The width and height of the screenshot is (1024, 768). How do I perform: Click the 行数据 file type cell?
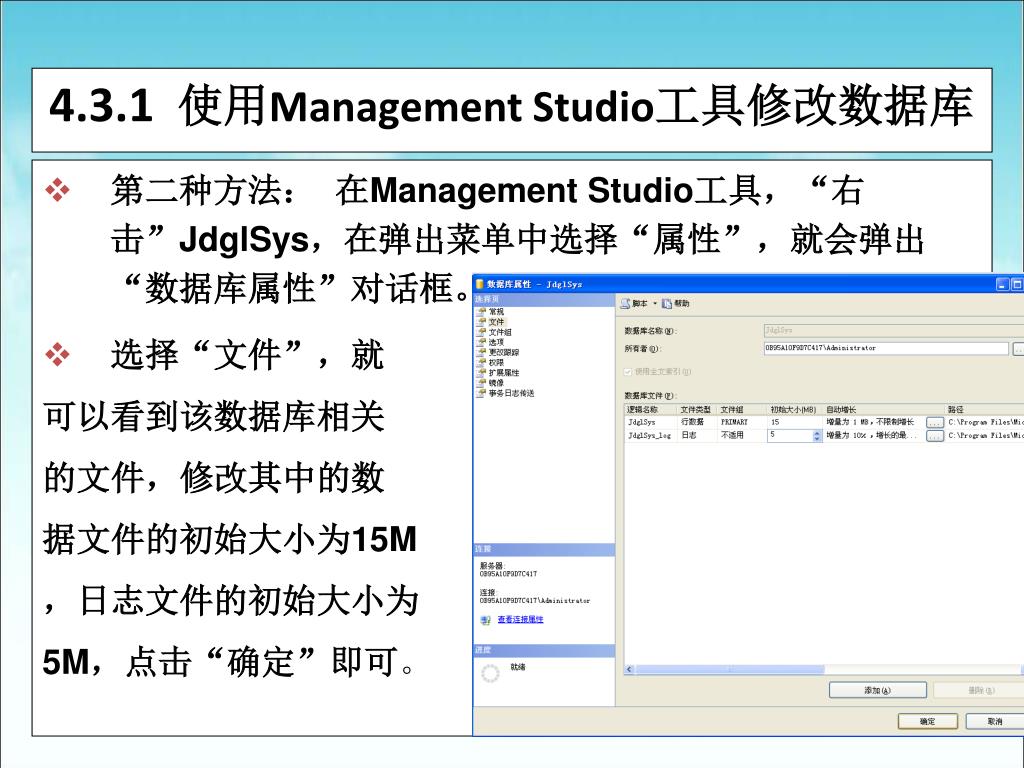697,423
